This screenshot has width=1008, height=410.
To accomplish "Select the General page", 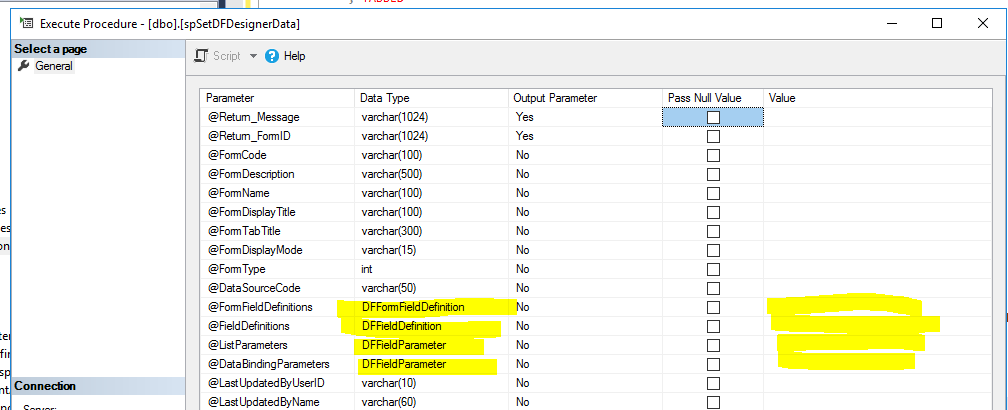I will 54,66.
